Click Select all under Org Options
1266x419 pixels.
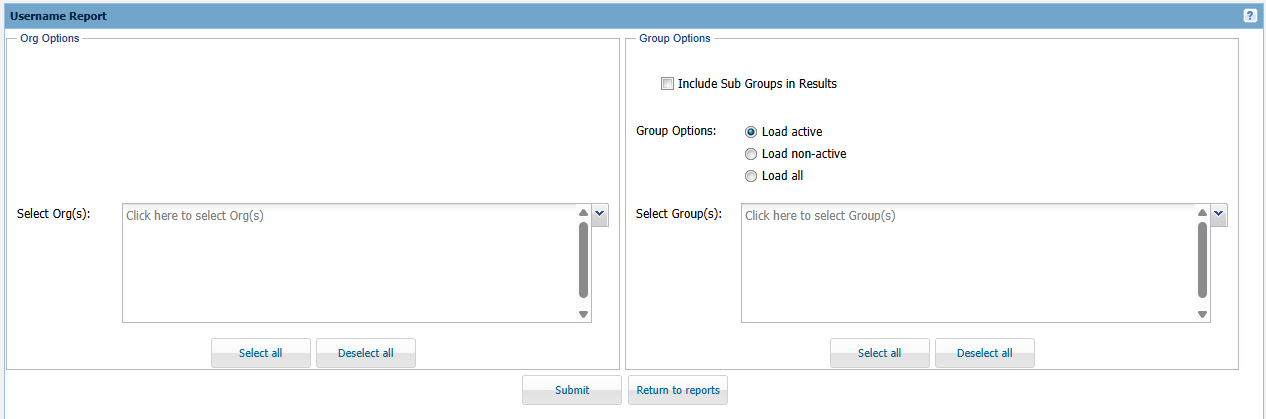point(261,353)
